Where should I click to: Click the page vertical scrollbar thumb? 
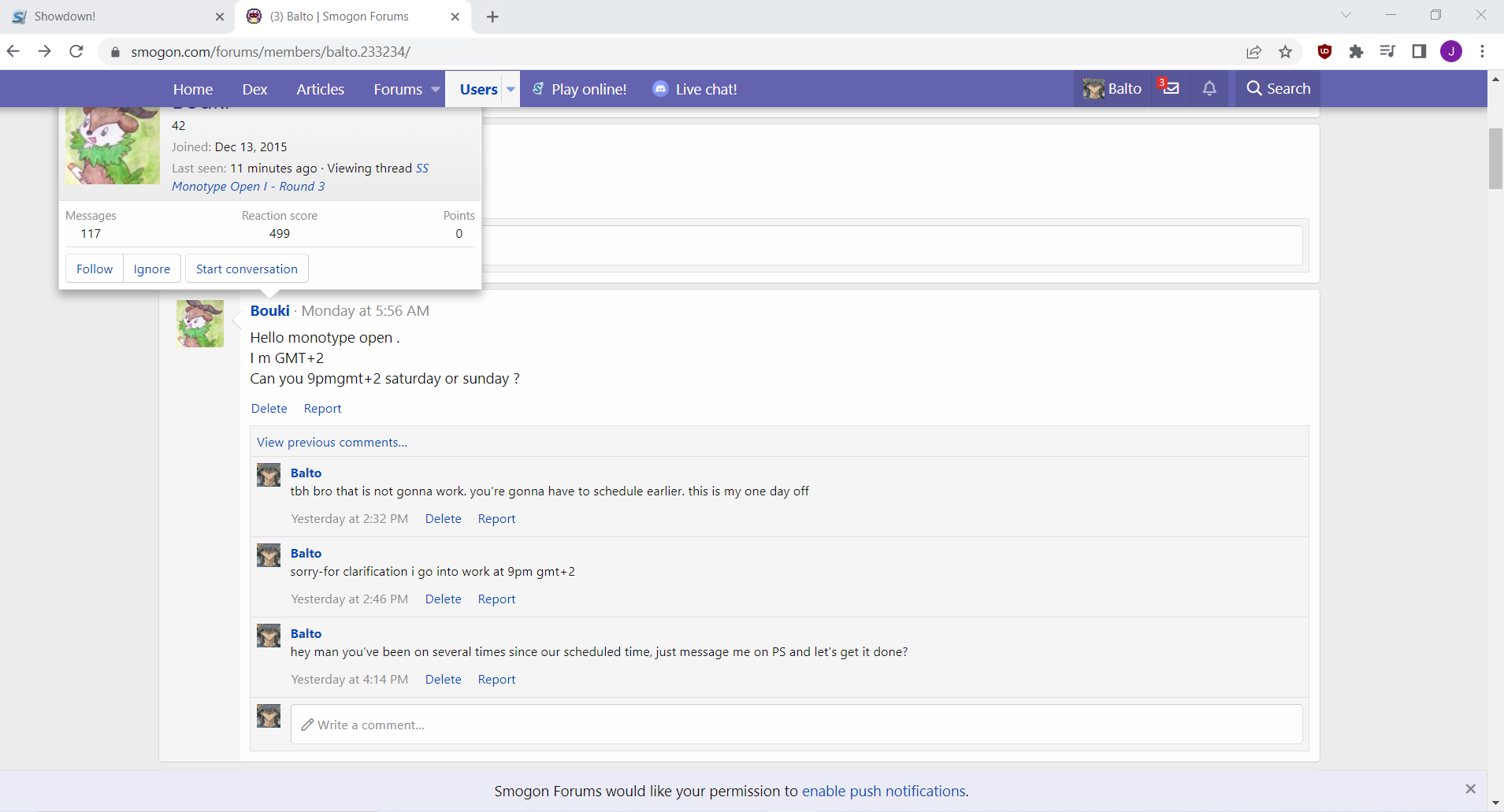(x=1495, y=158)
